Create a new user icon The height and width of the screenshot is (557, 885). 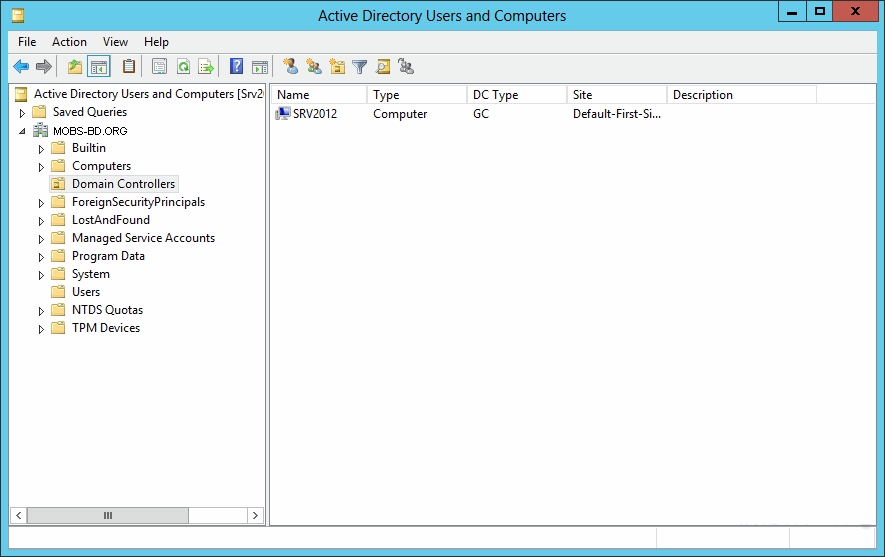(x=291, y=66)
